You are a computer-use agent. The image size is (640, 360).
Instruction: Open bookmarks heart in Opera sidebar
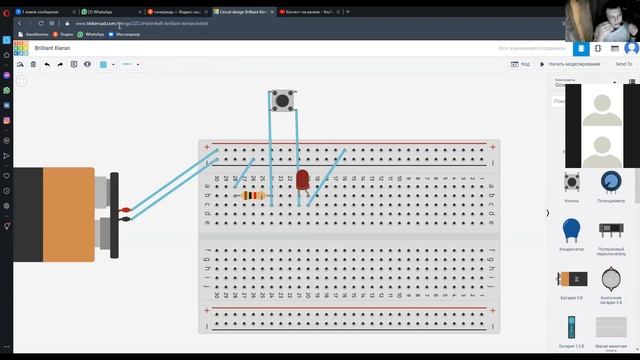point(7,176)
